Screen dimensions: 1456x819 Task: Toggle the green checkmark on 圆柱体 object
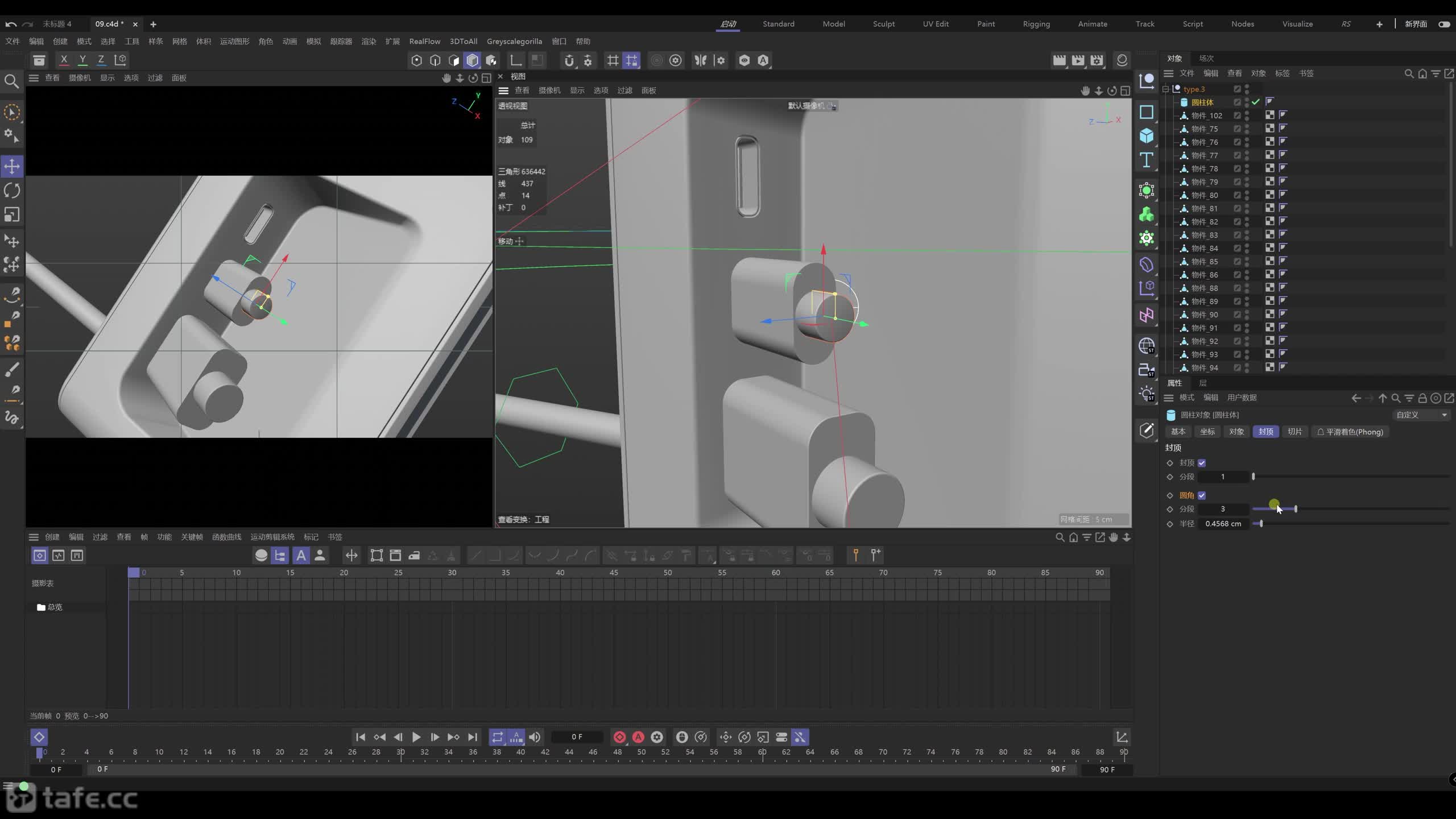1256,102
